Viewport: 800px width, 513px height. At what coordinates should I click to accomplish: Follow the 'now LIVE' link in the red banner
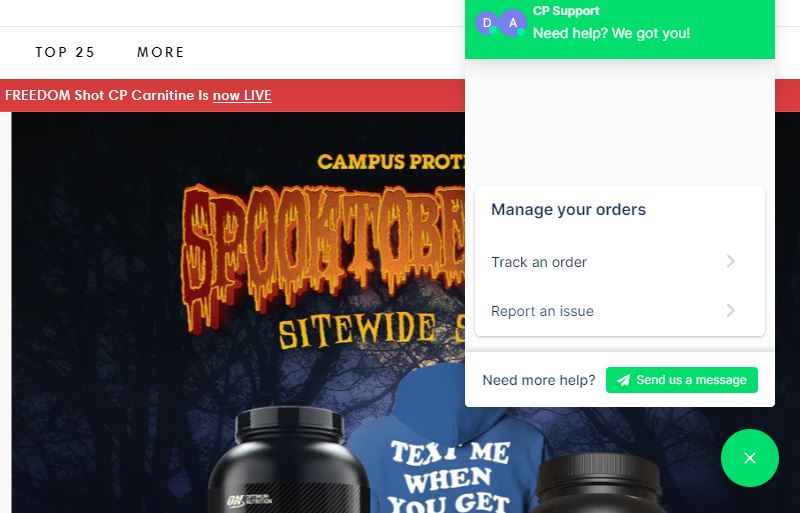click(242, 95)
